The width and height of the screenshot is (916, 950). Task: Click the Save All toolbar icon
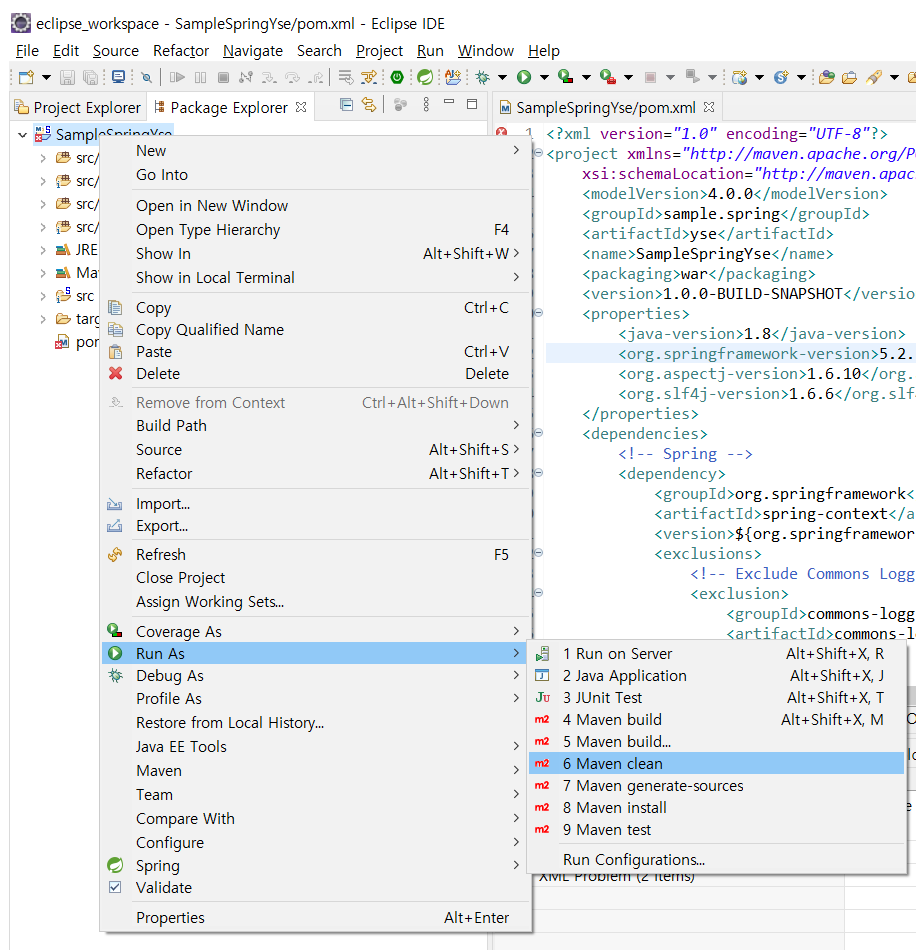[x=90, y=77]
